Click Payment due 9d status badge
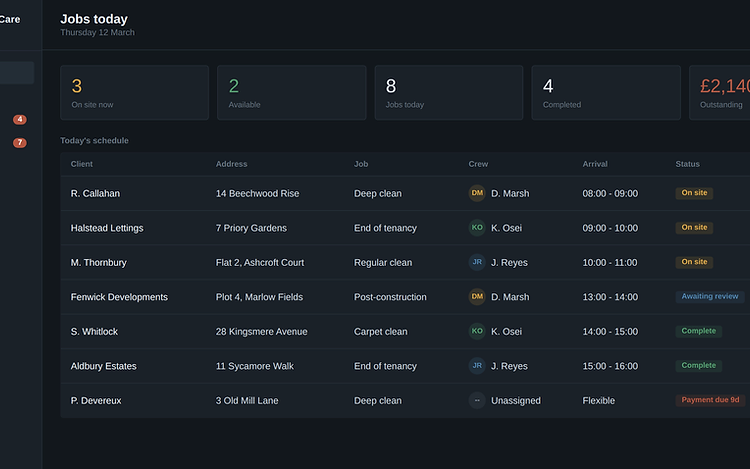The image size is (750, 469). pyautogui.click(x=710, y=400)
